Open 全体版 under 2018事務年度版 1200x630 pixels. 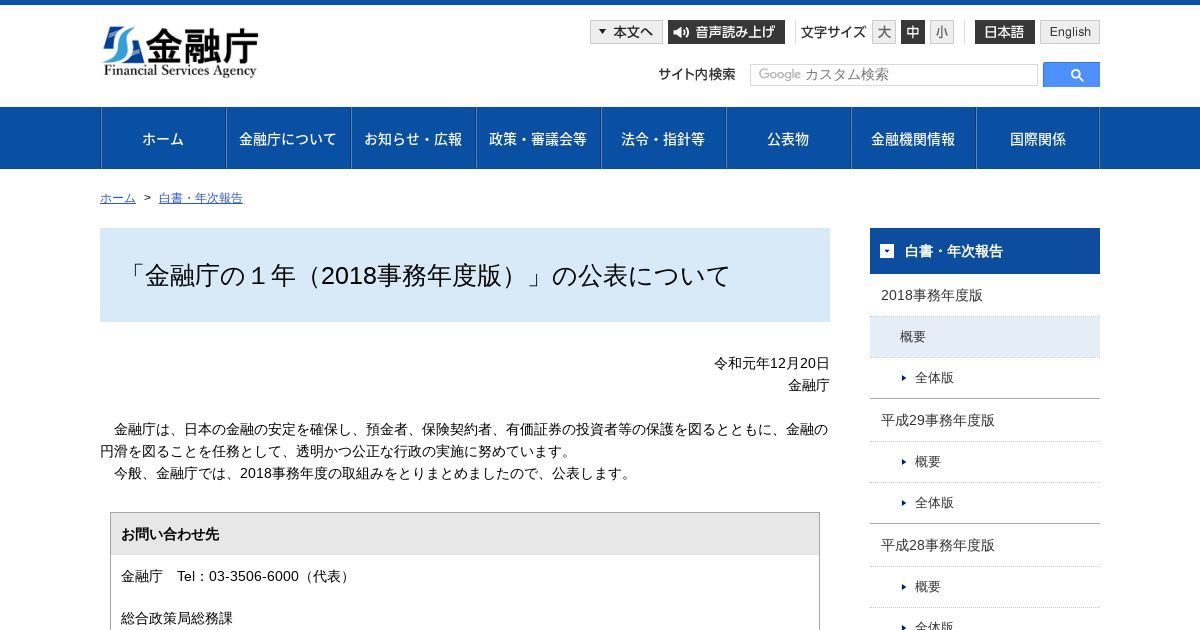tap(985, 378)
